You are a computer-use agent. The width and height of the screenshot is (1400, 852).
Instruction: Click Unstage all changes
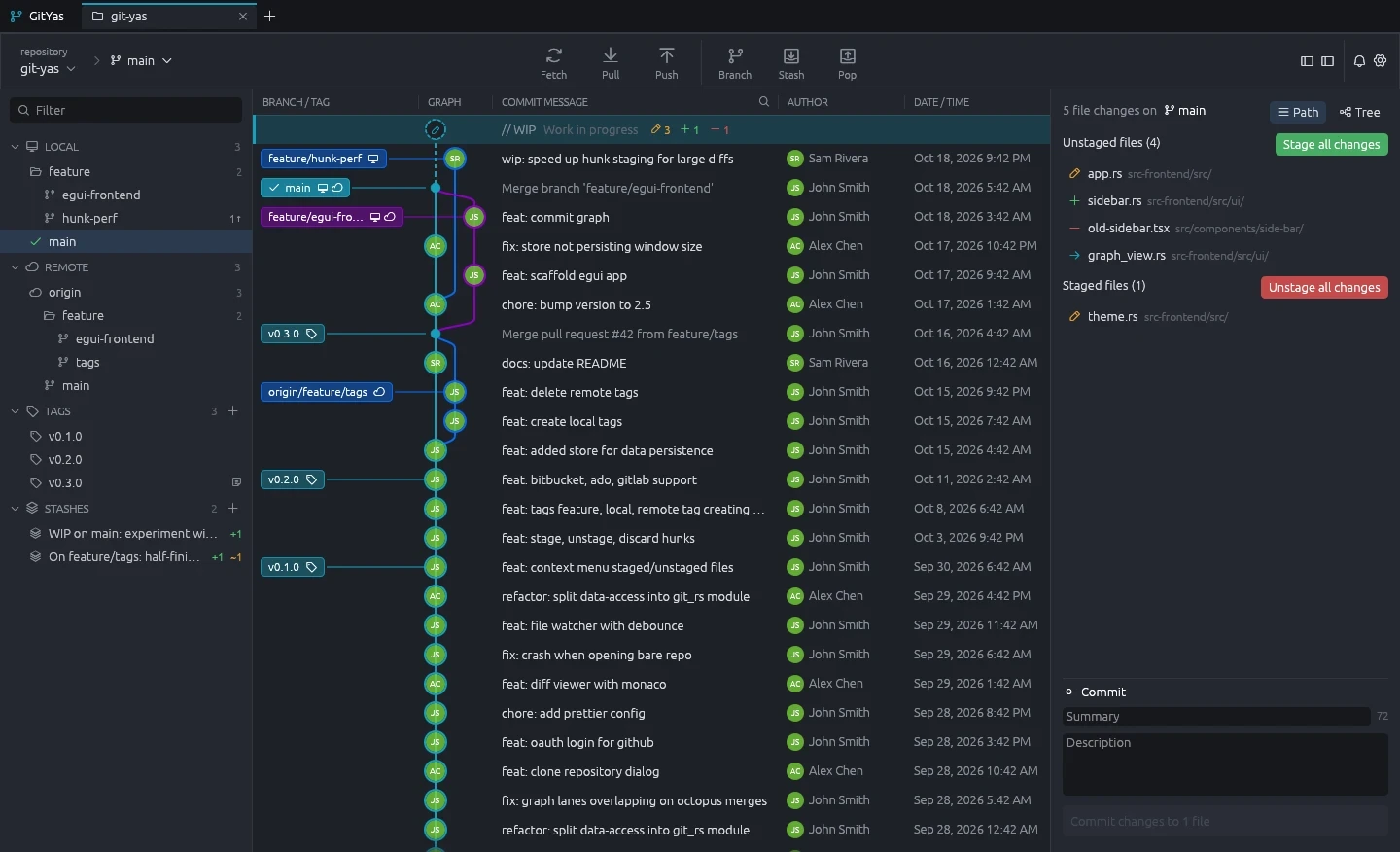1324,287
